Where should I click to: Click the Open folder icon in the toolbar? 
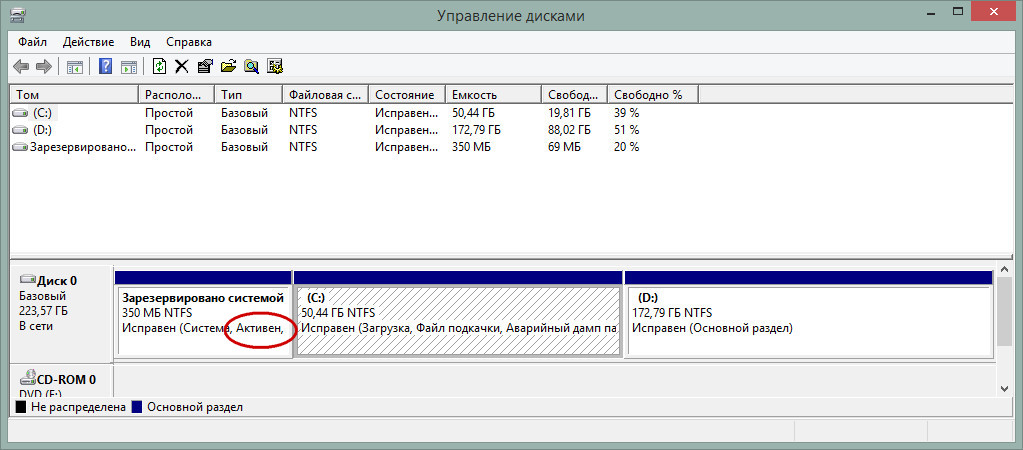tap(228, 66)
